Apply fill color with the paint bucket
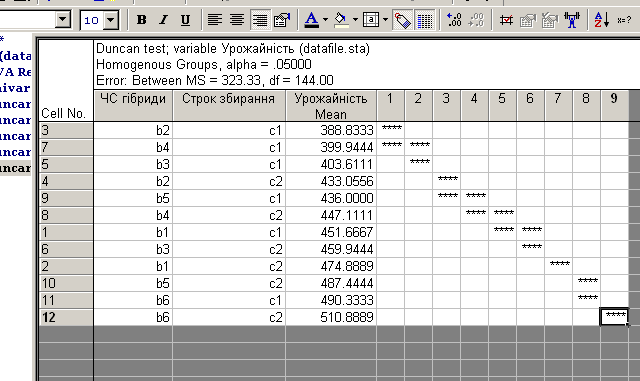Viewport: 640px width, 381px height. (x=341, y=20)
